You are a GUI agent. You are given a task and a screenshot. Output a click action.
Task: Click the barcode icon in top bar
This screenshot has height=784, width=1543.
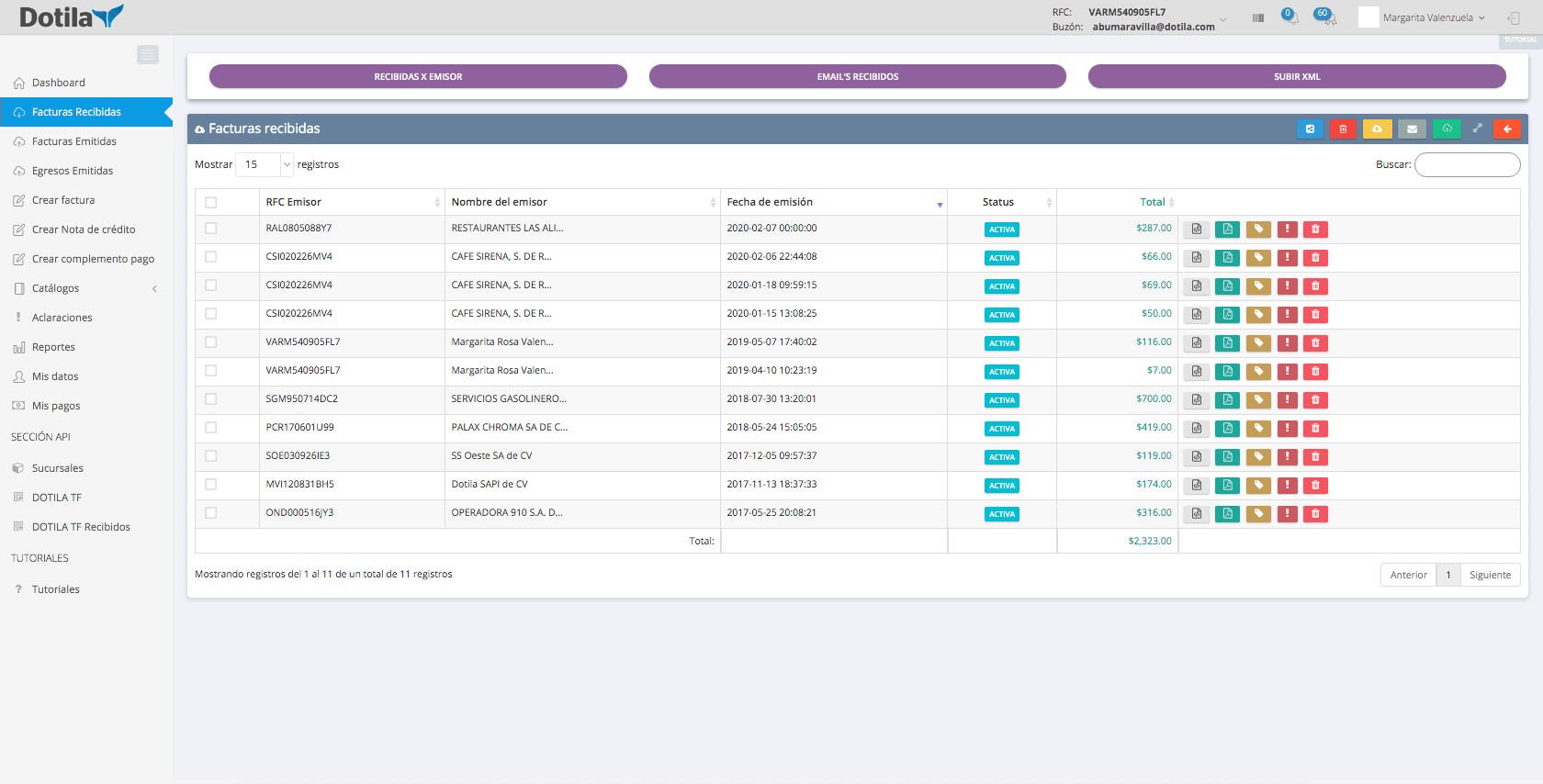tap(1258, 17)
